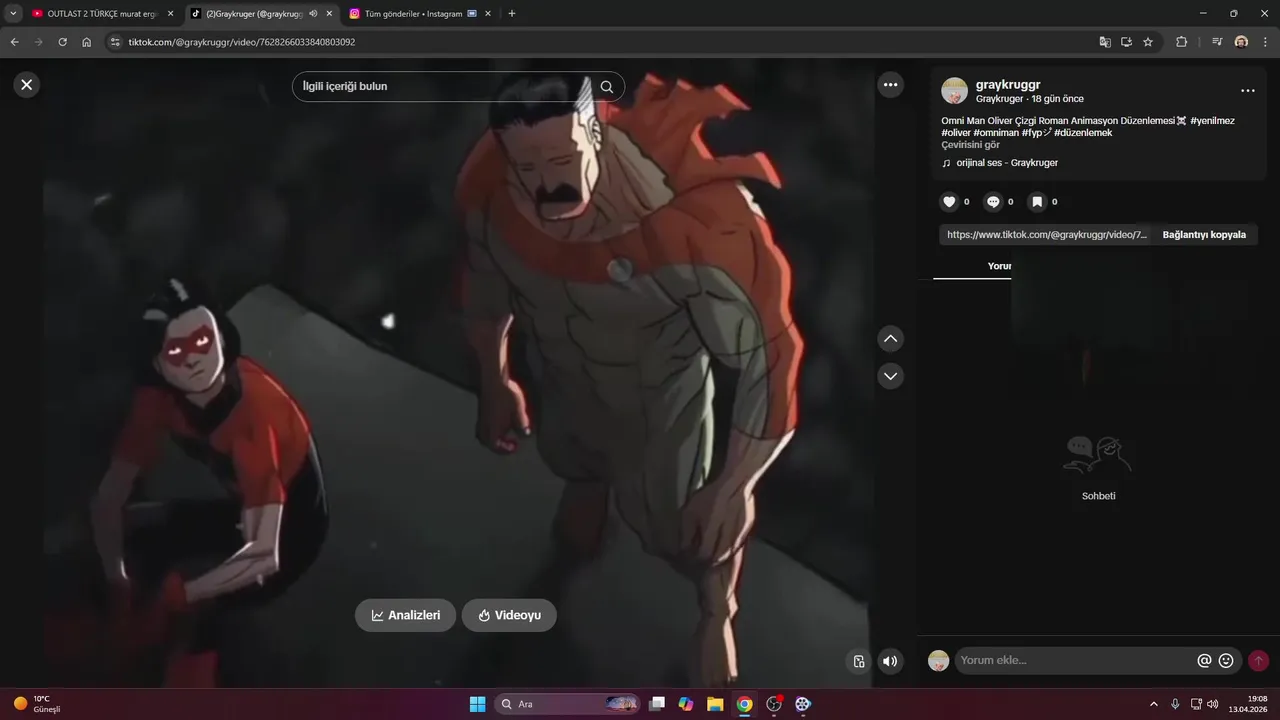The image size is (1280, 720).
Task: Mute the TikTok tab's audio indicator
Action: [x=313, y=14]
